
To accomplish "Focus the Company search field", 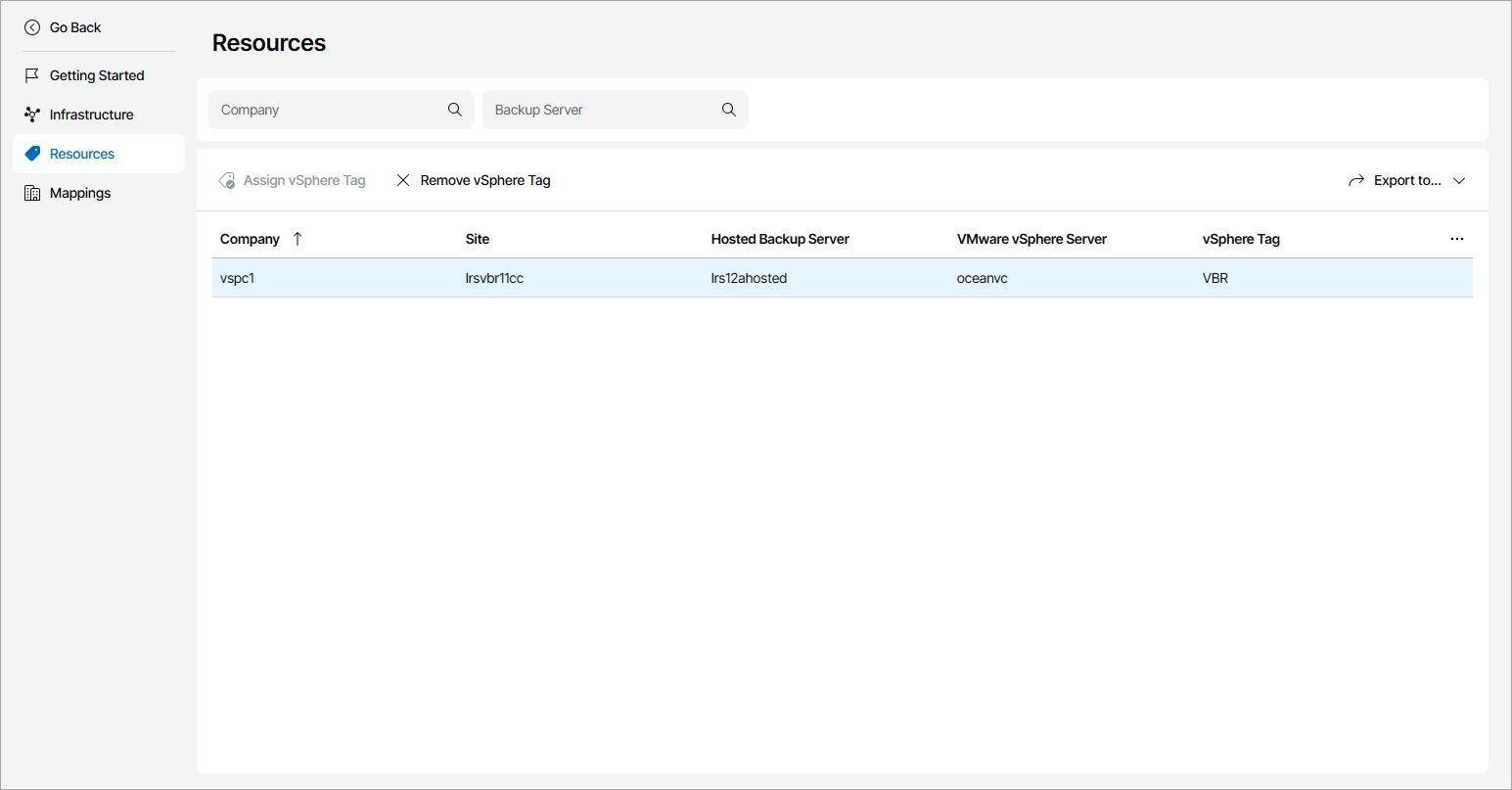I will tap(342, 110).
